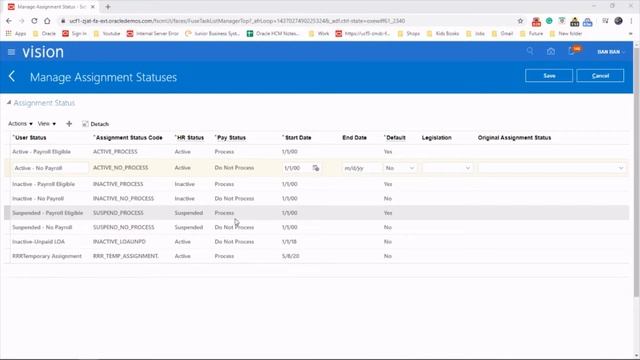Open the View menu
Viewport: 640px width, 360px height.
[x=47, y=123]
